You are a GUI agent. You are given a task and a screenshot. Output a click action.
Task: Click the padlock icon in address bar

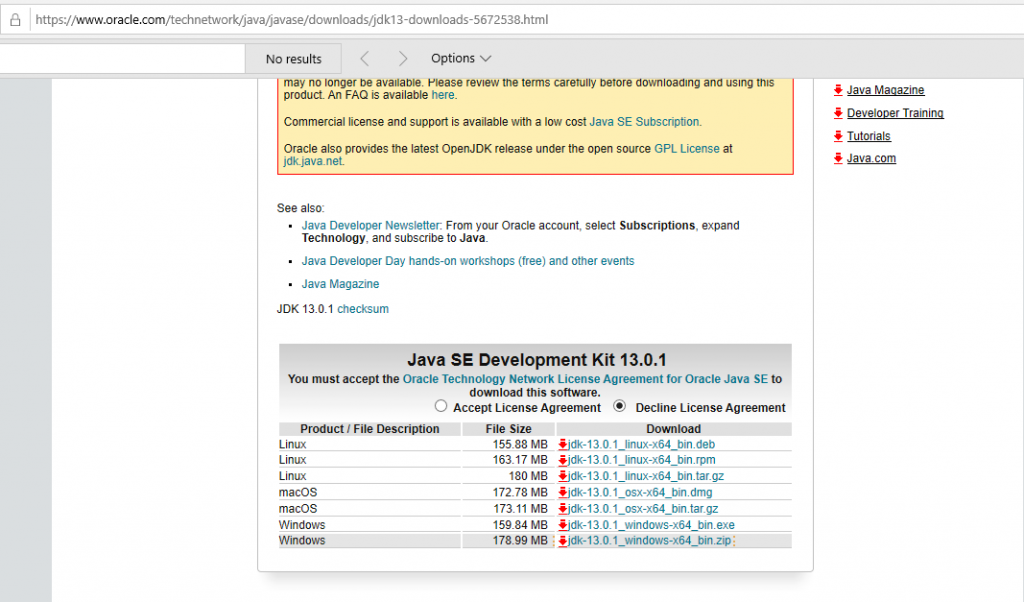pyautogui.click(x=15, y=20)
